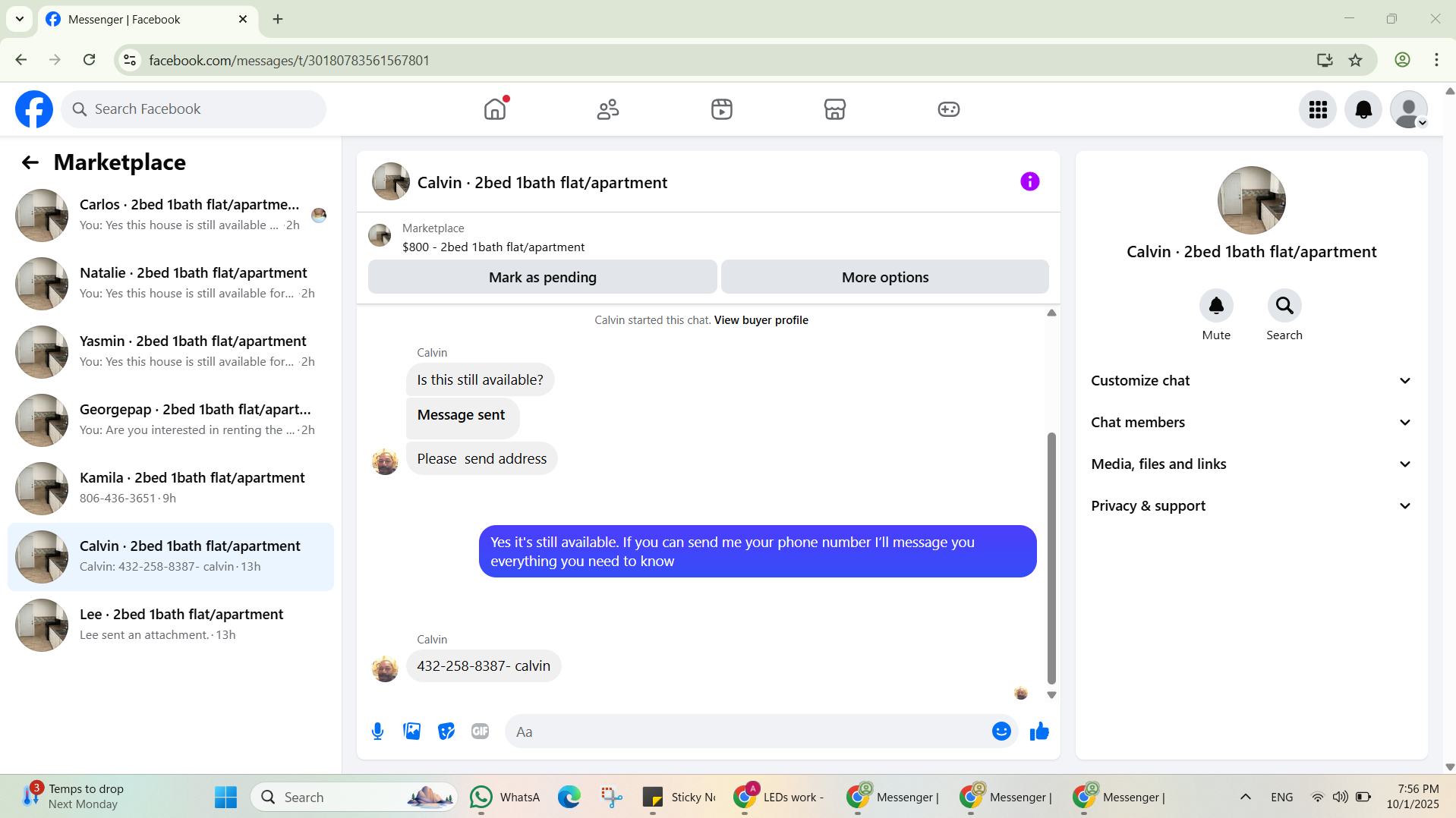Expand Media, files and links section
Screen dimensions: 1456x818
click(x=1252, y=464)
